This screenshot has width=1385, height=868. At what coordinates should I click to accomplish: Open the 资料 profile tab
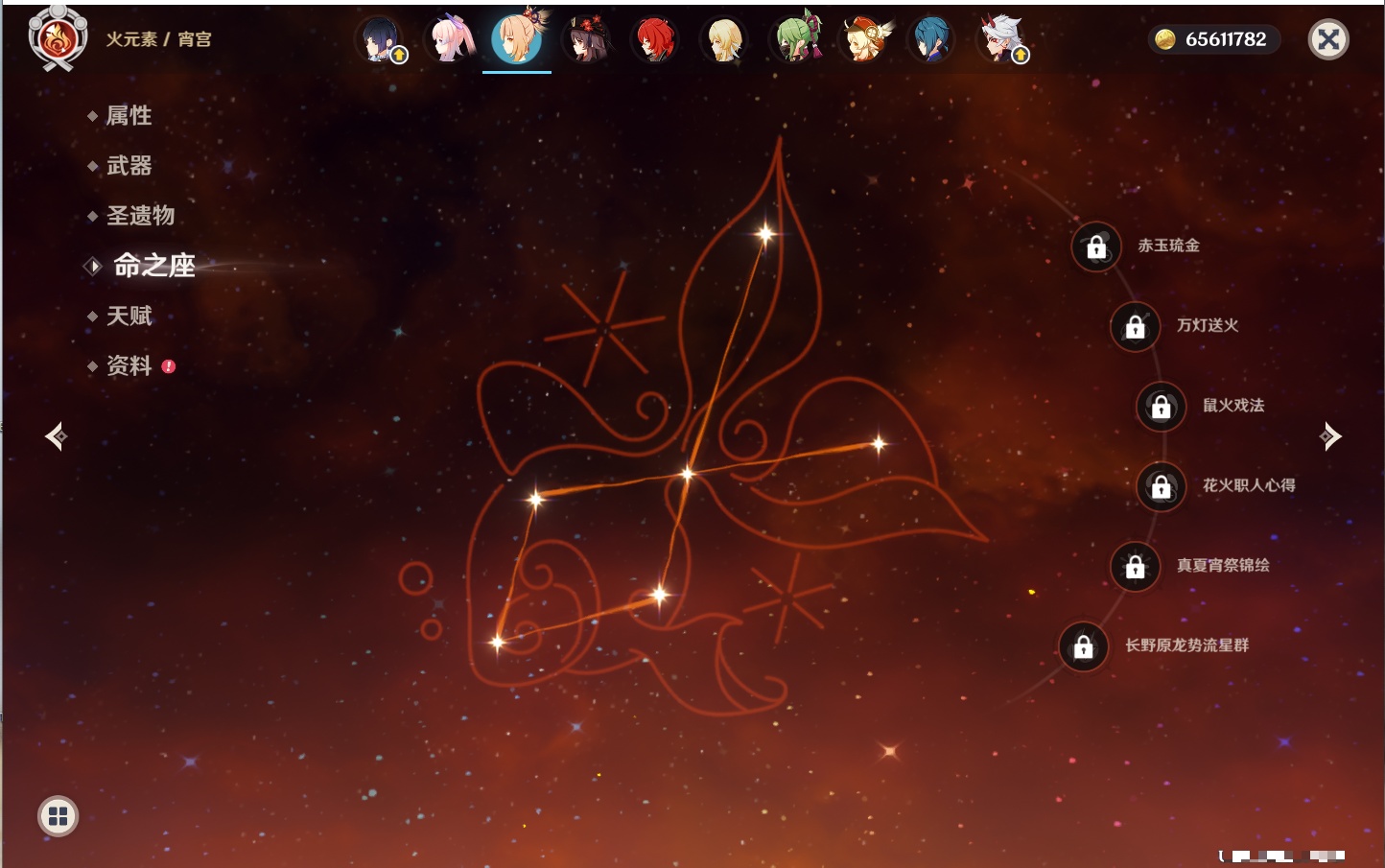[x=129, y=365]
